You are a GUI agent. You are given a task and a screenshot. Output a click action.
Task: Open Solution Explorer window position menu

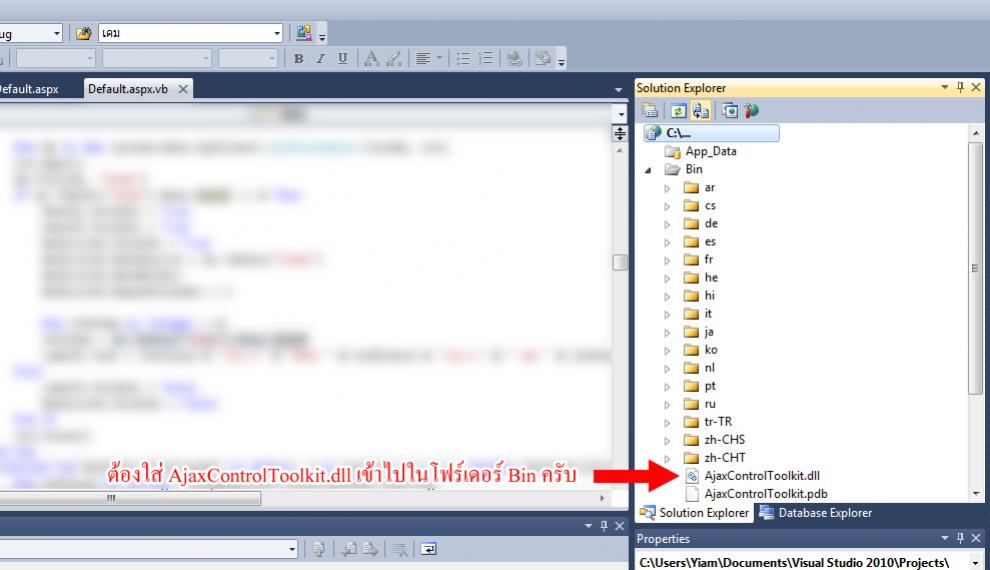945,87
